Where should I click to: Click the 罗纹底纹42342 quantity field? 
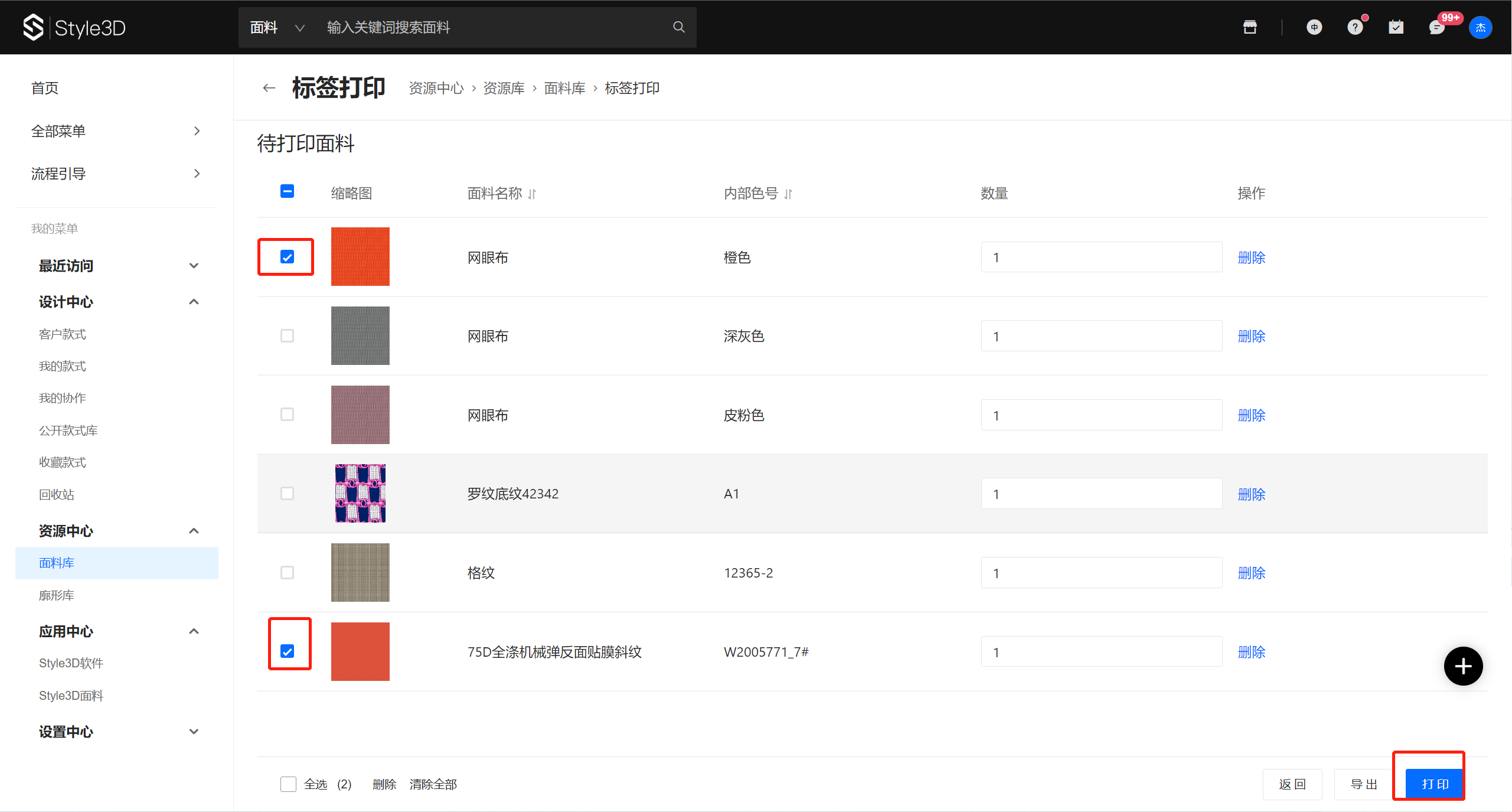click(1101, 494)
